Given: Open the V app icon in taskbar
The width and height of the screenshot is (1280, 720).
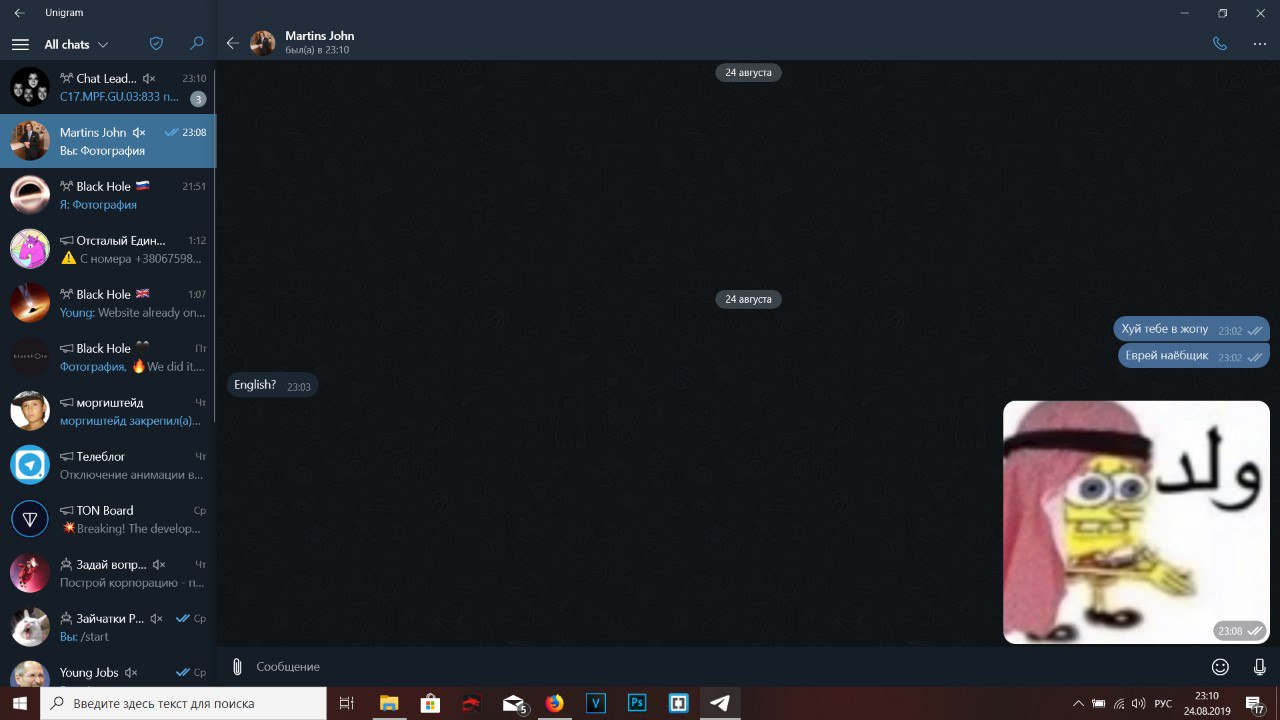Looking at the screenshot, I should pos(596,703).
